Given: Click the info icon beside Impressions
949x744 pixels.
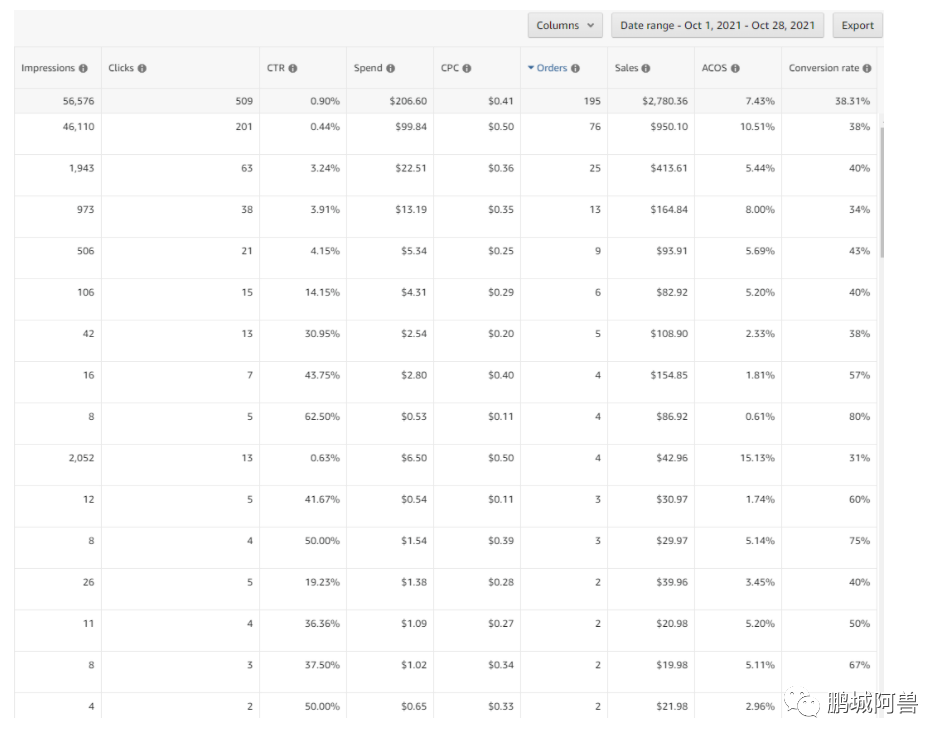Looking at the screenshot, I should pyautogui.click(x=83, y=69).
